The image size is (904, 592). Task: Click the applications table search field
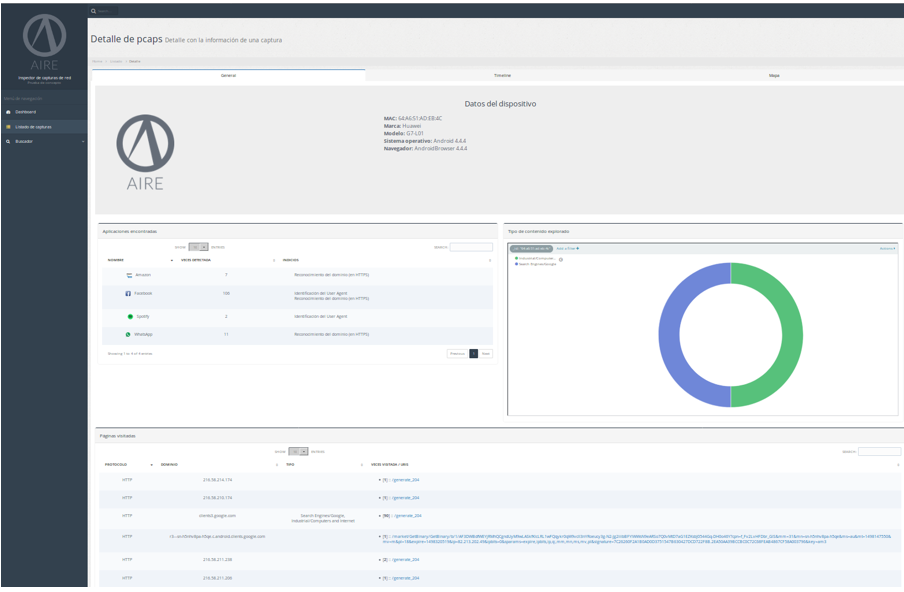[471, 246]
